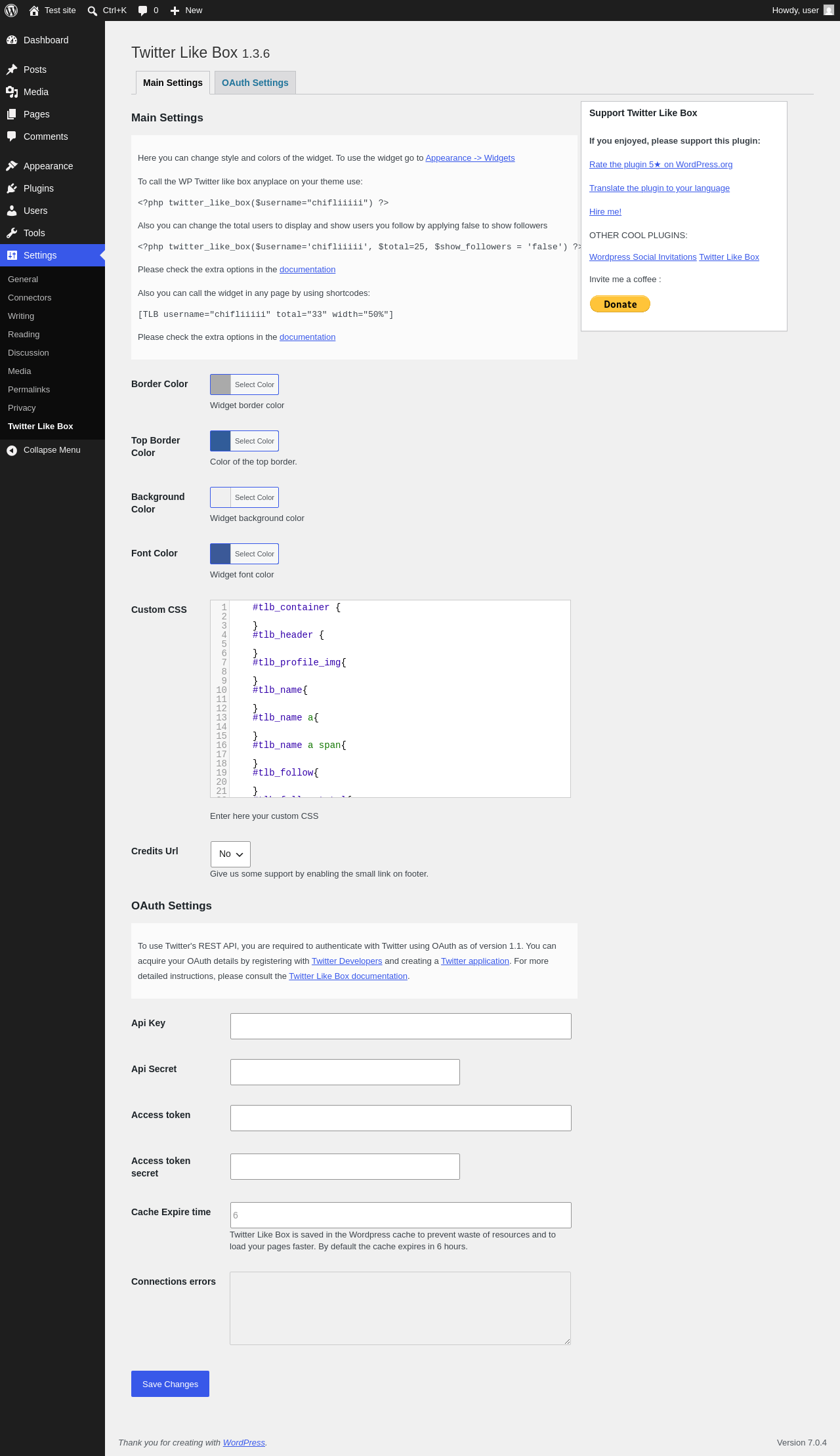The height and width of the screenshot is (1456, 840).
Task: Focus the Cache Expire time field
Action: coord(401,1215)
